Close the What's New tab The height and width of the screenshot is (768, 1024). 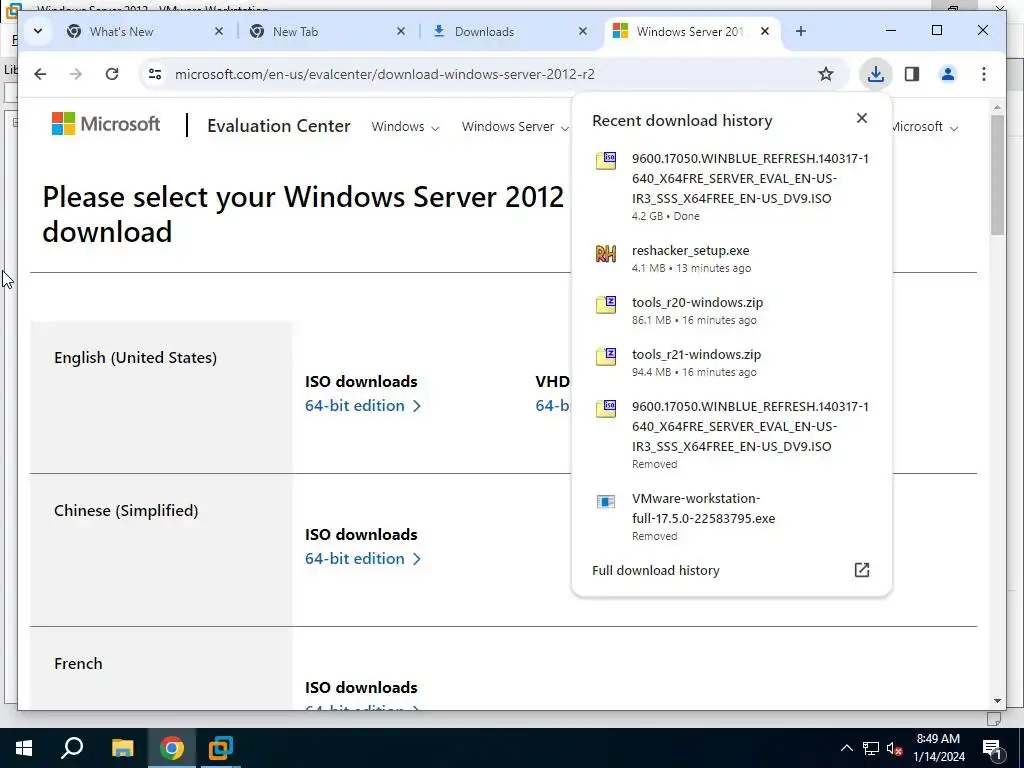click(219, 31)
